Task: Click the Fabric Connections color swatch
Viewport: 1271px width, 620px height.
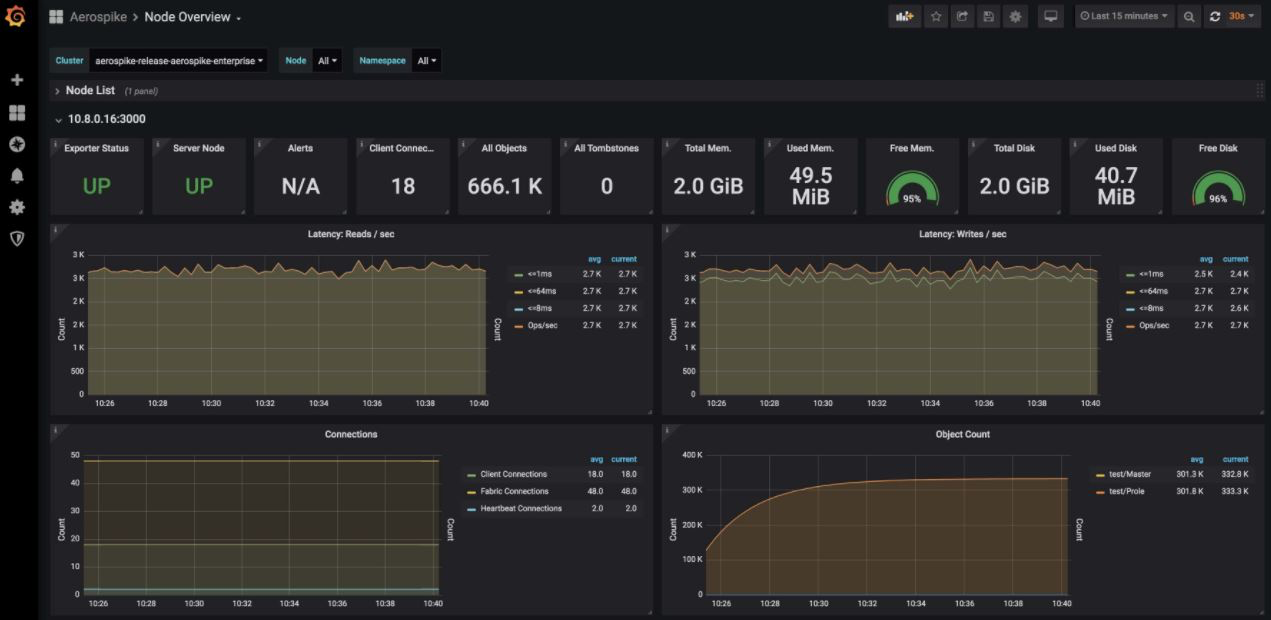Action: (471, 491)
